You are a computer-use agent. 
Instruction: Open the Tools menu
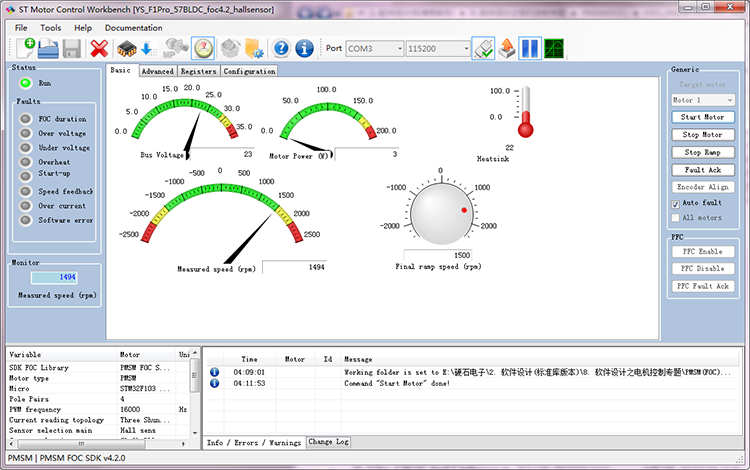51,28
